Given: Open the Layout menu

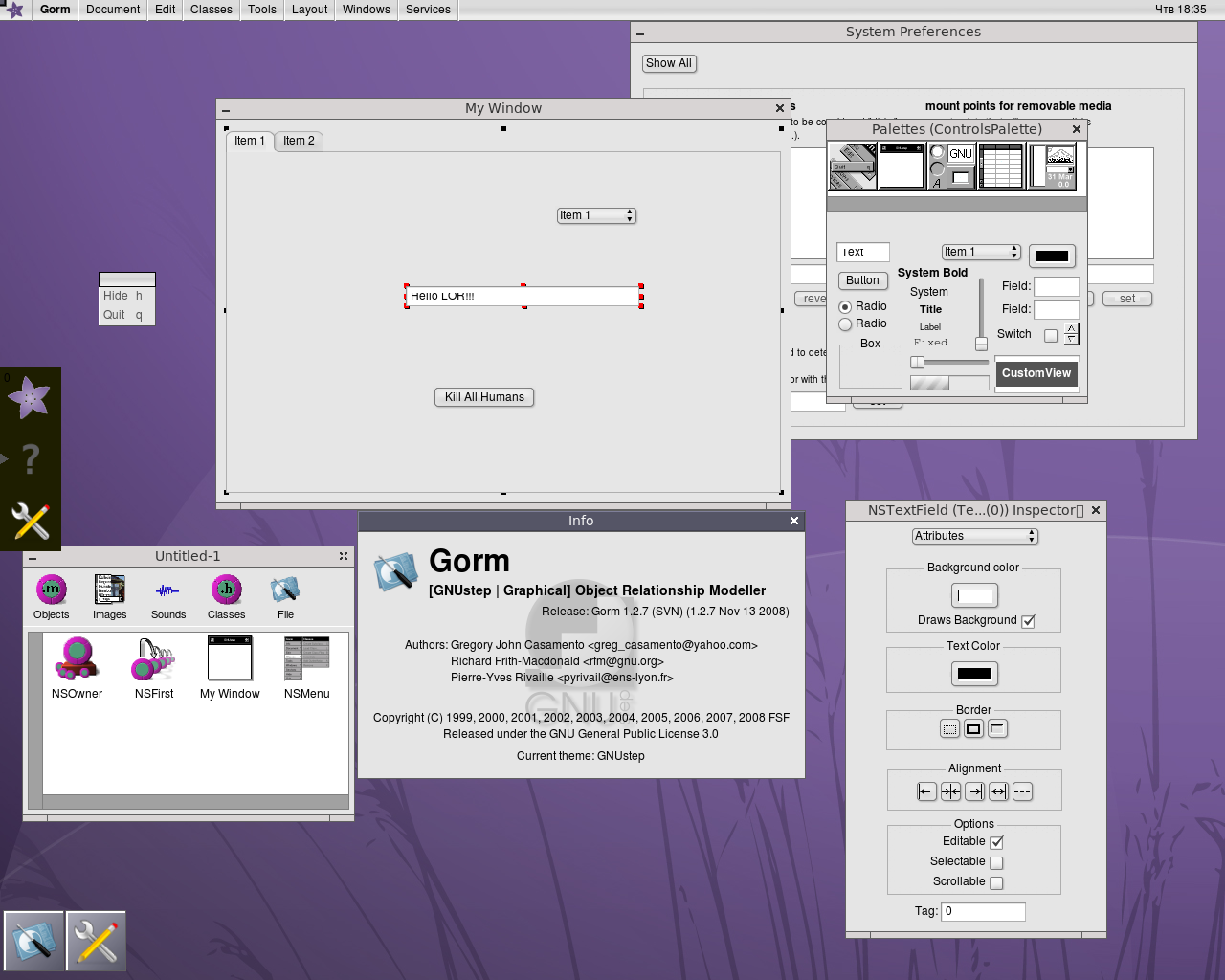Looking at the screenshot, I should coord(310,10).
